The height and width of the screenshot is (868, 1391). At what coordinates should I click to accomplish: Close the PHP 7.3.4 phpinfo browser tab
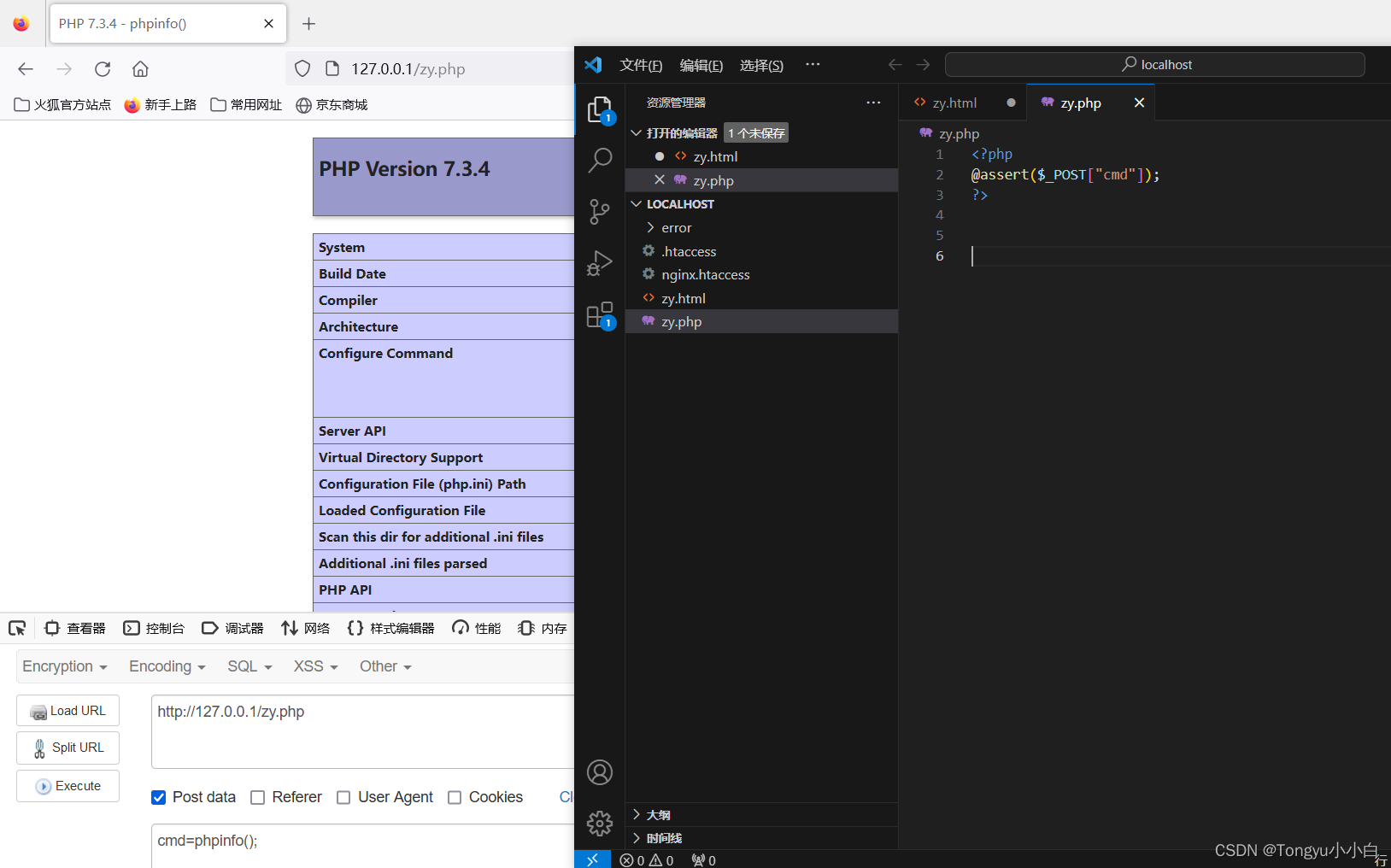click(268, 24)
